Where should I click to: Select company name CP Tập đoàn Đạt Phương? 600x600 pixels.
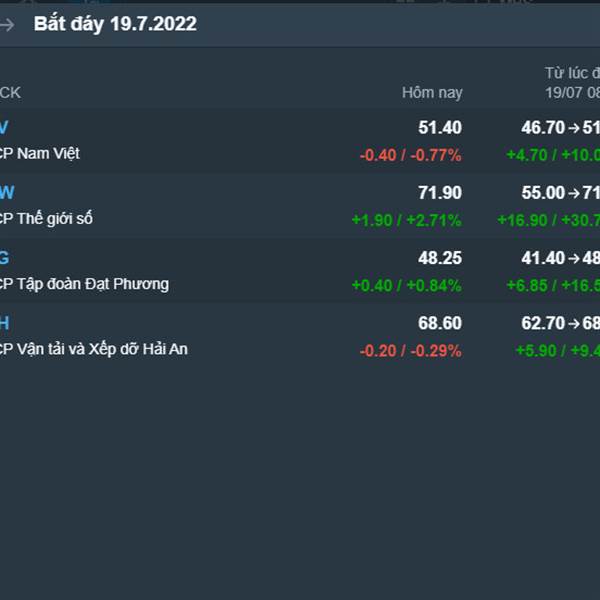coord(84,284)
